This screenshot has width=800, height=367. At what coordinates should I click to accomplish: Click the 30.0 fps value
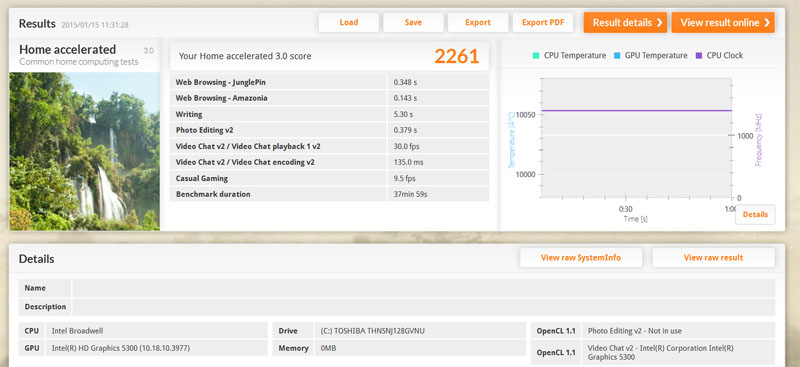405,146
